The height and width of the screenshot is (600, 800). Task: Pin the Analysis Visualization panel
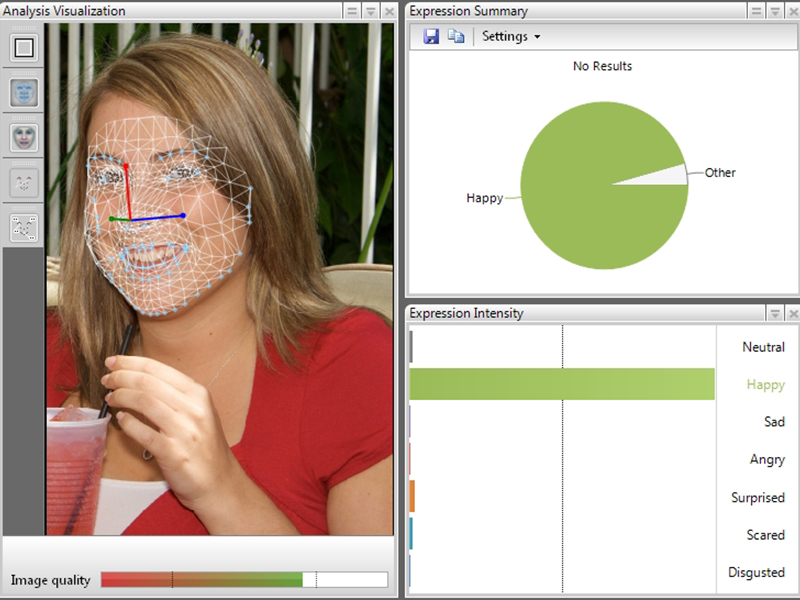(x=351, y=11)
